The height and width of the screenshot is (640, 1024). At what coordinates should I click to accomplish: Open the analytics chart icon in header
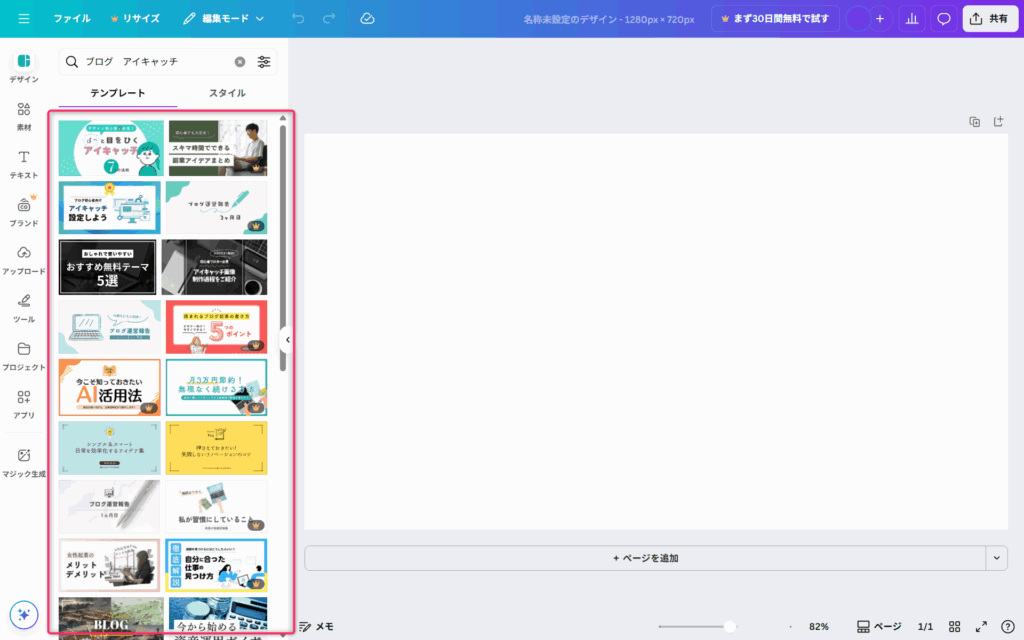pos(911,18)
